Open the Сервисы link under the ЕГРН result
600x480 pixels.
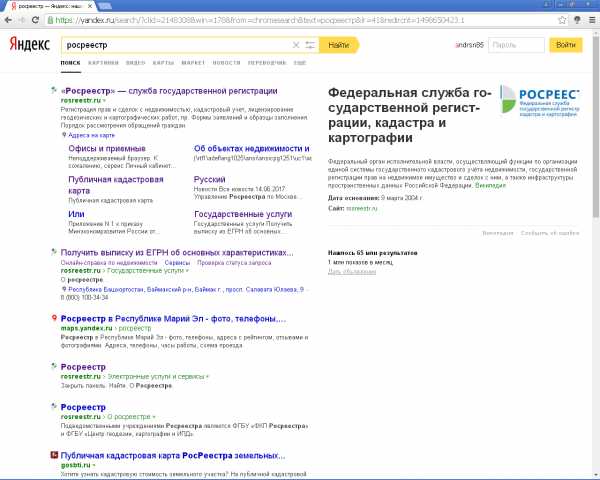point(177,263)
